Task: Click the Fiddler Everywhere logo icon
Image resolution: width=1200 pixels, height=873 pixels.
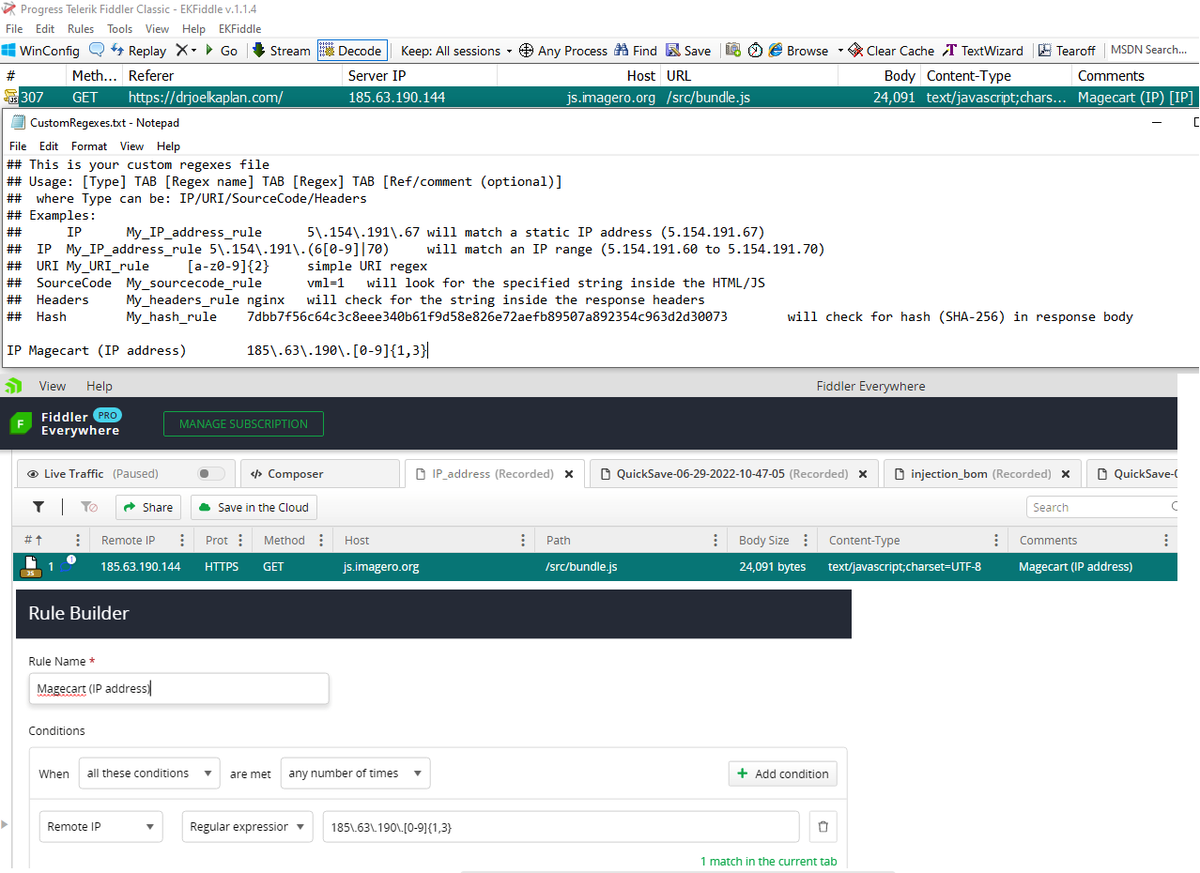Action: [20, 424]
